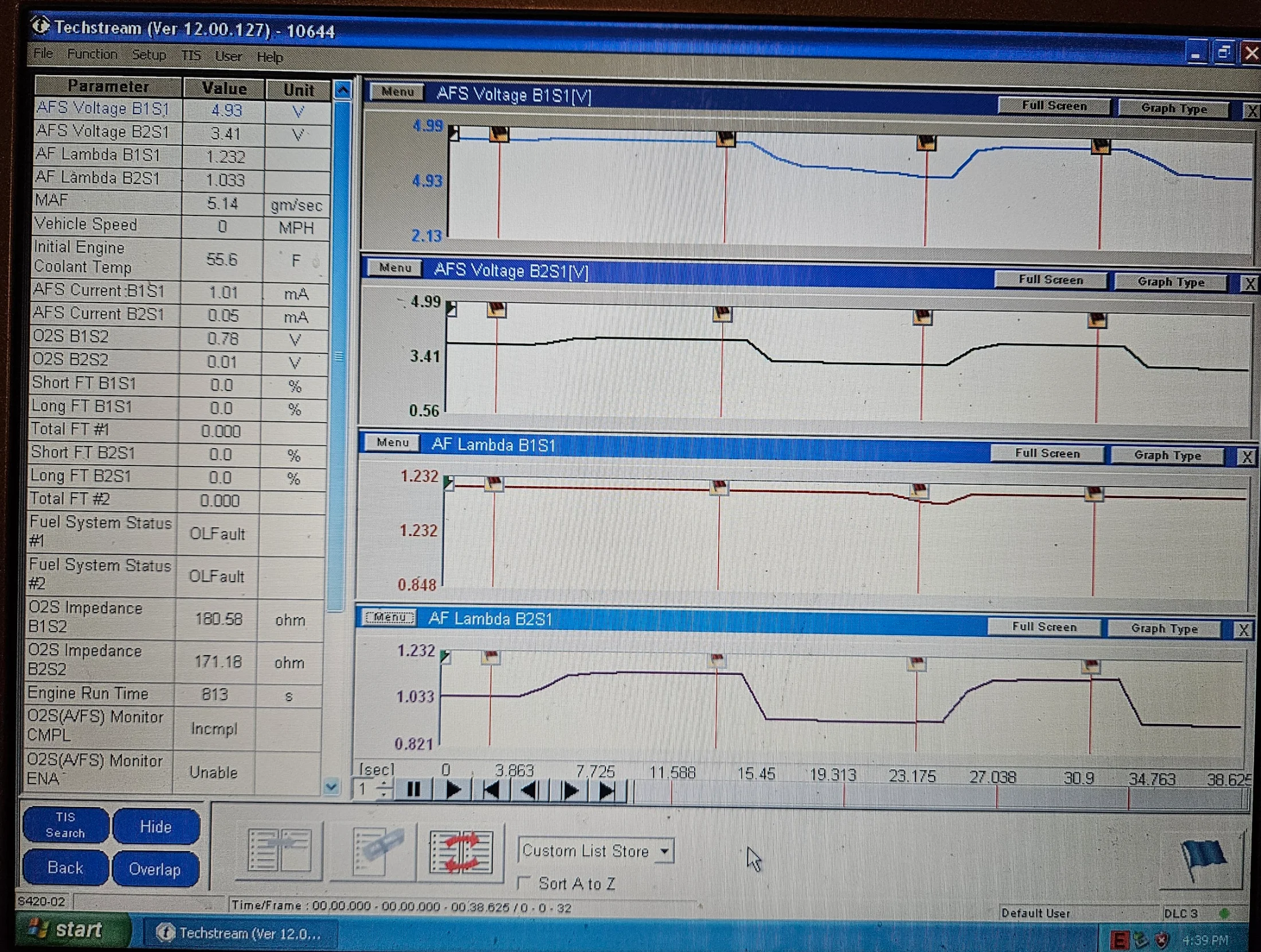Click the playback timeline position bar
The image size is (1261, 952).
click(x=940, y=798)
